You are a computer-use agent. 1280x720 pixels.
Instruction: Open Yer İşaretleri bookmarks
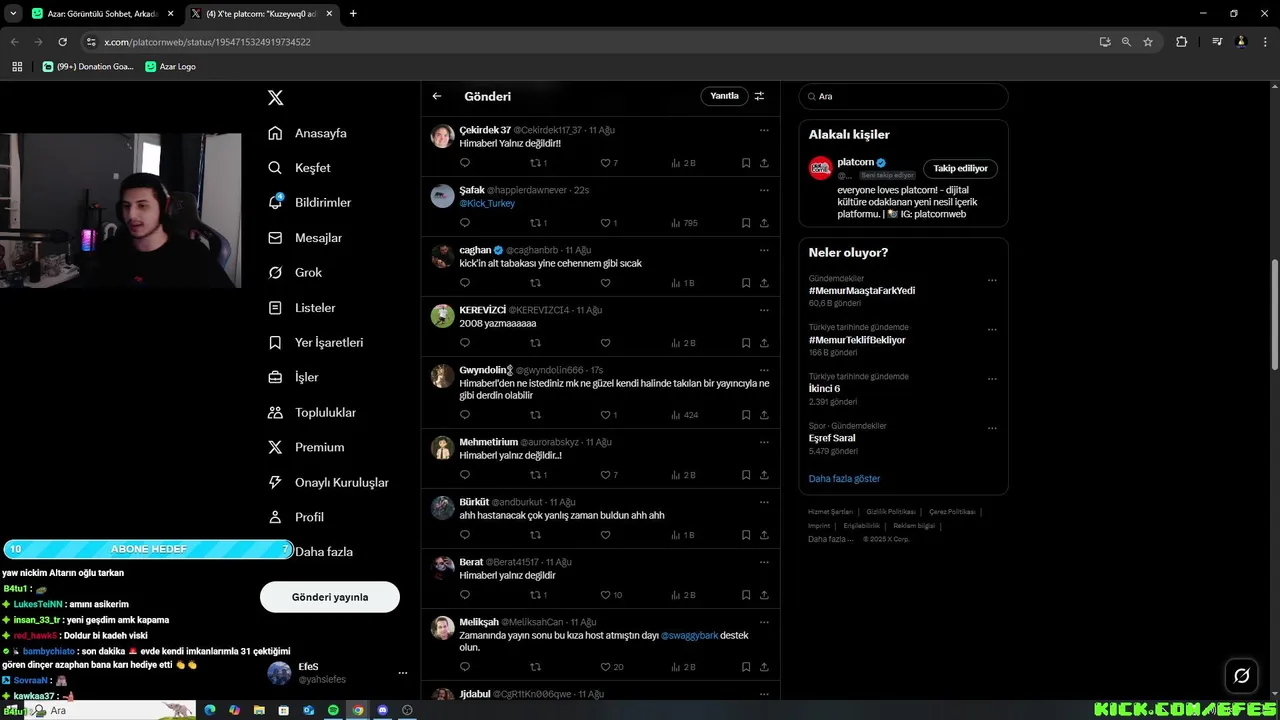tap(316, 343)
